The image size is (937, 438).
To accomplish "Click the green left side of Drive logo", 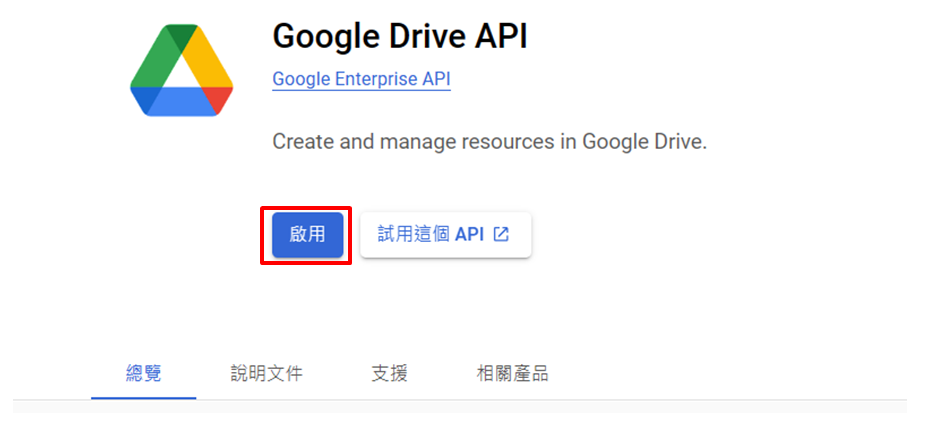I will [x=153, y=65].
